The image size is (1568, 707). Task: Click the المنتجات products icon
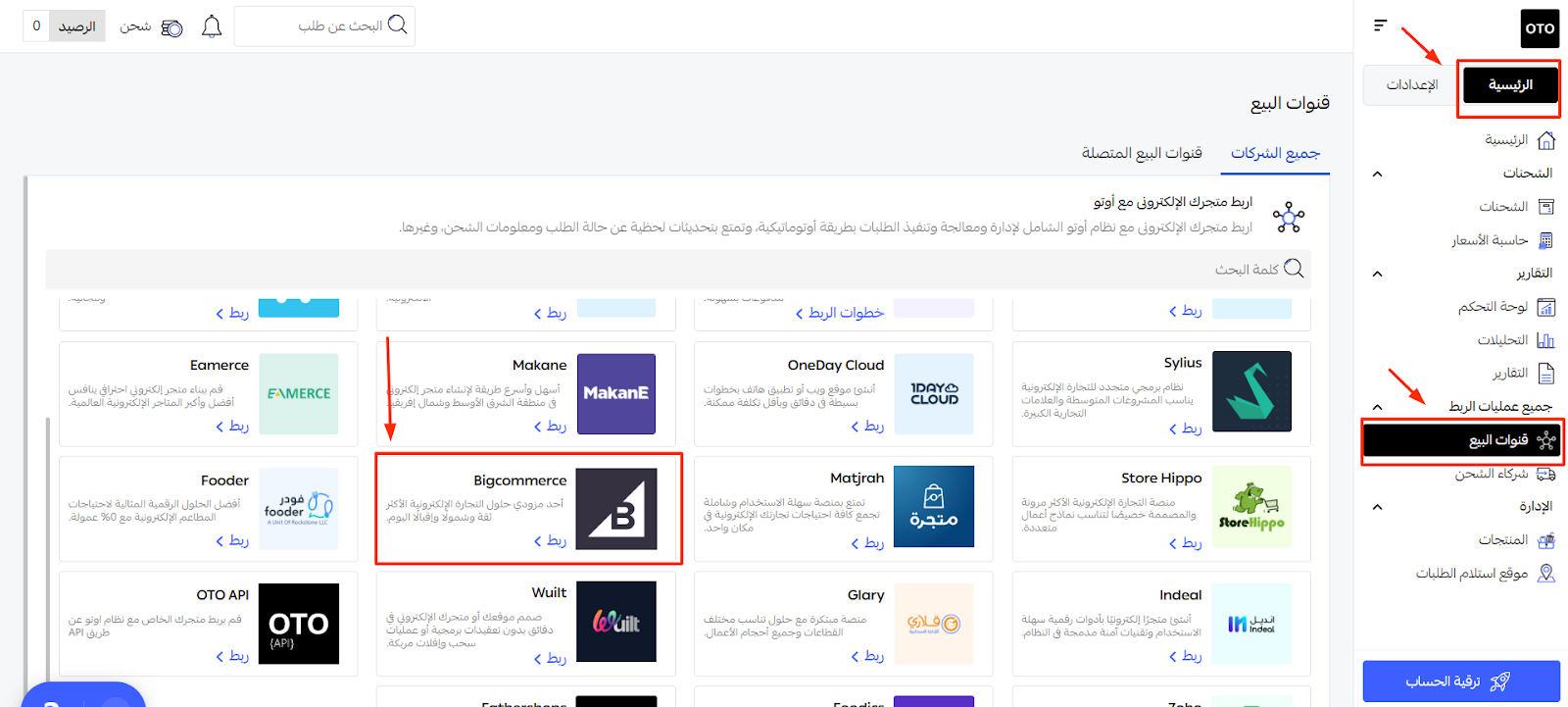pos(1546,540)
